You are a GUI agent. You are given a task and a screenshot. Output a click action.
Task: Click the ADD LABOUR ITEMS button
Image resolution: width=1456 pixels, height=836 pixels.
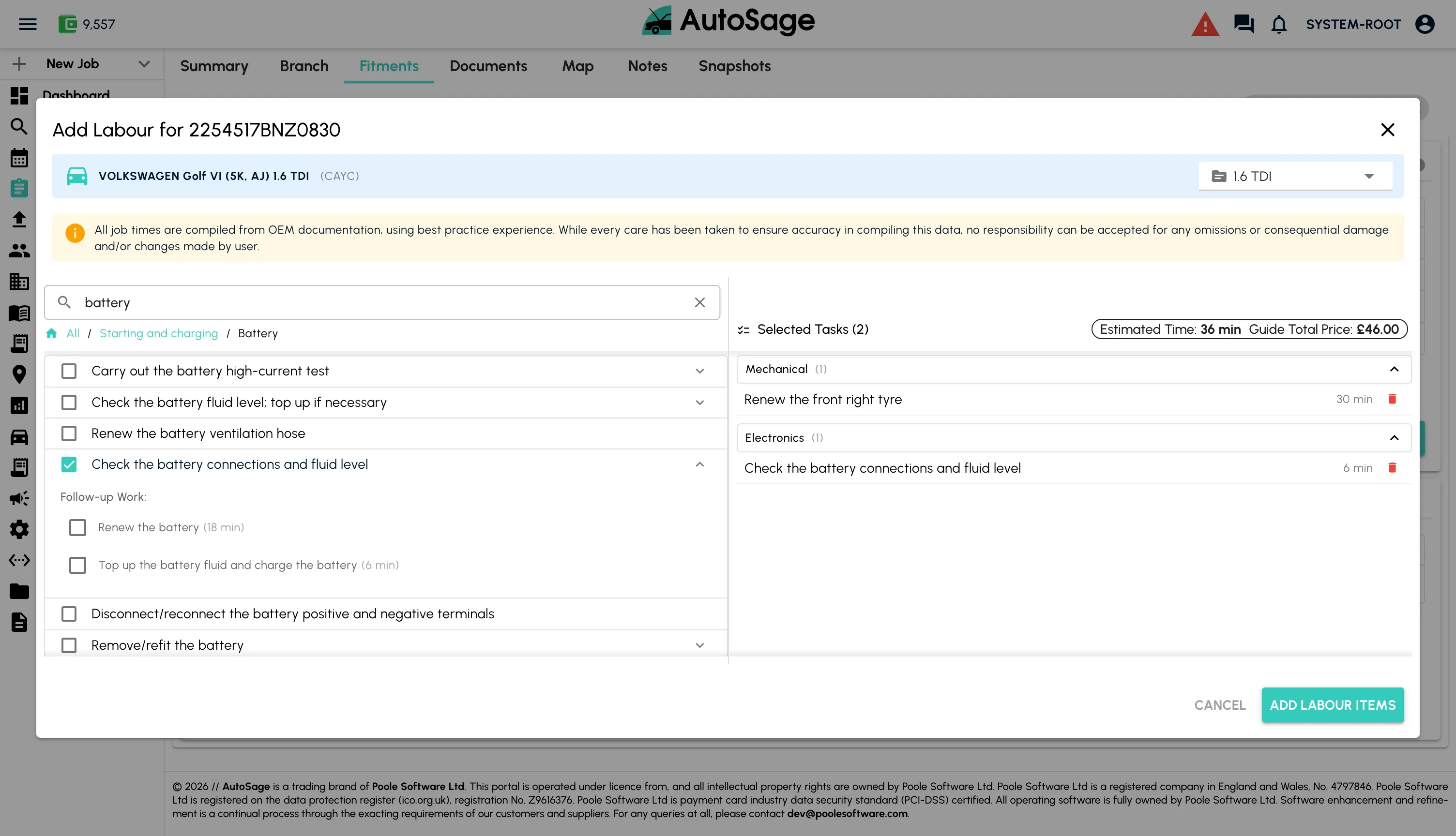pos(1333,705)
